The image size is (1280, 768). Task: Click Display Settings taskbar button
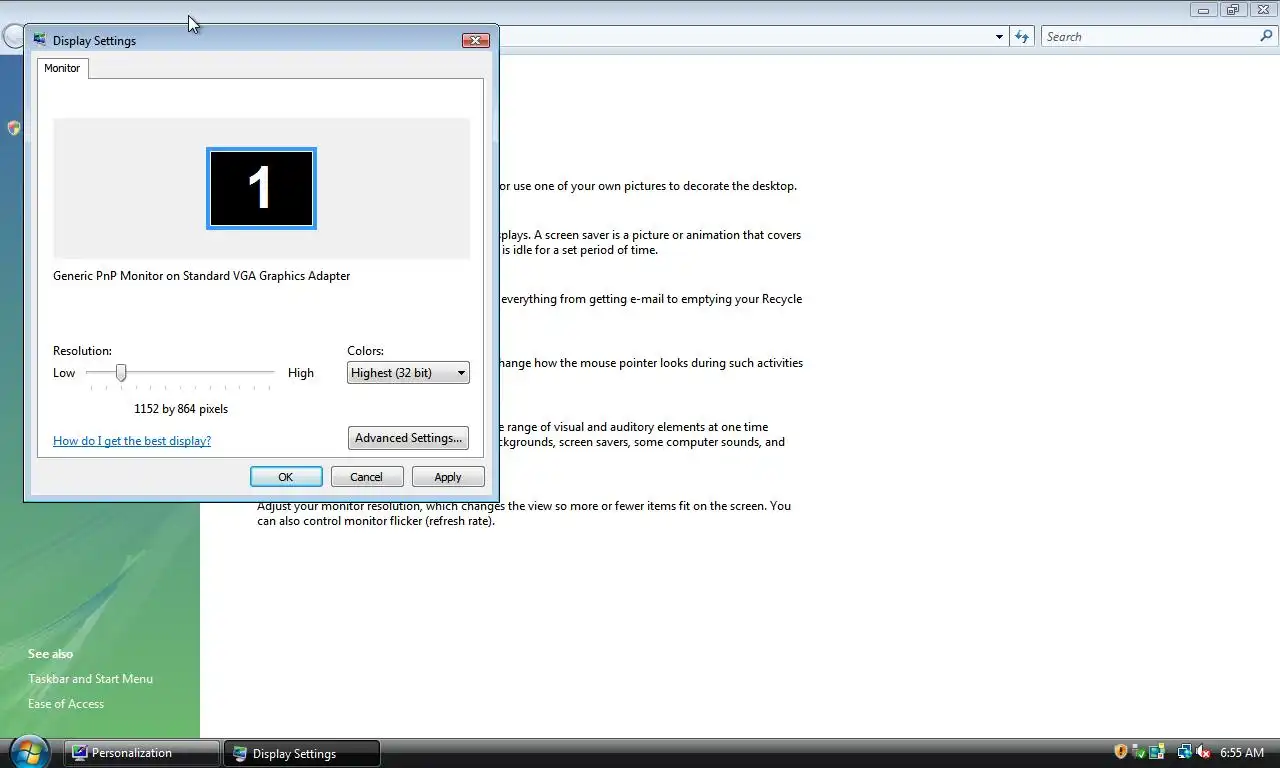302,753
